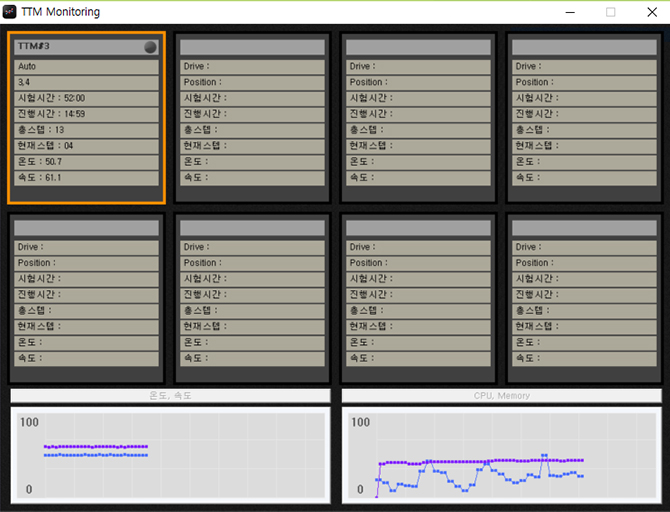The height and width of the screenshot is (512, 670).
Task: Click the 현재스텝 : 04 row
Action: point(86,146)
